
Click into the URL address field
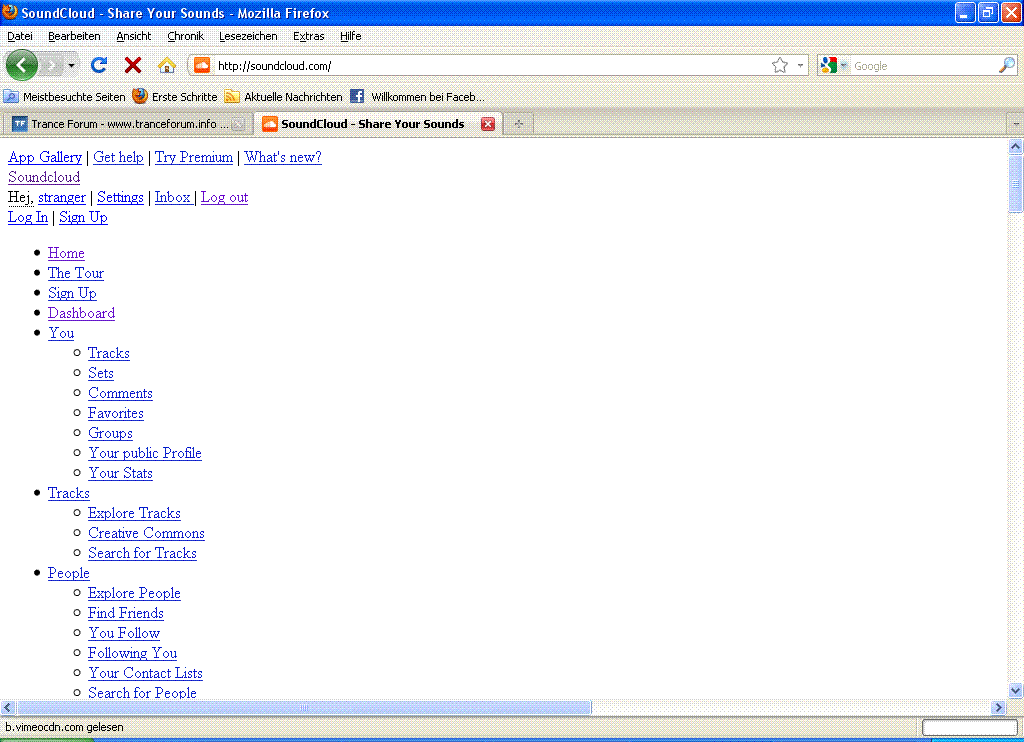[490, 66]
